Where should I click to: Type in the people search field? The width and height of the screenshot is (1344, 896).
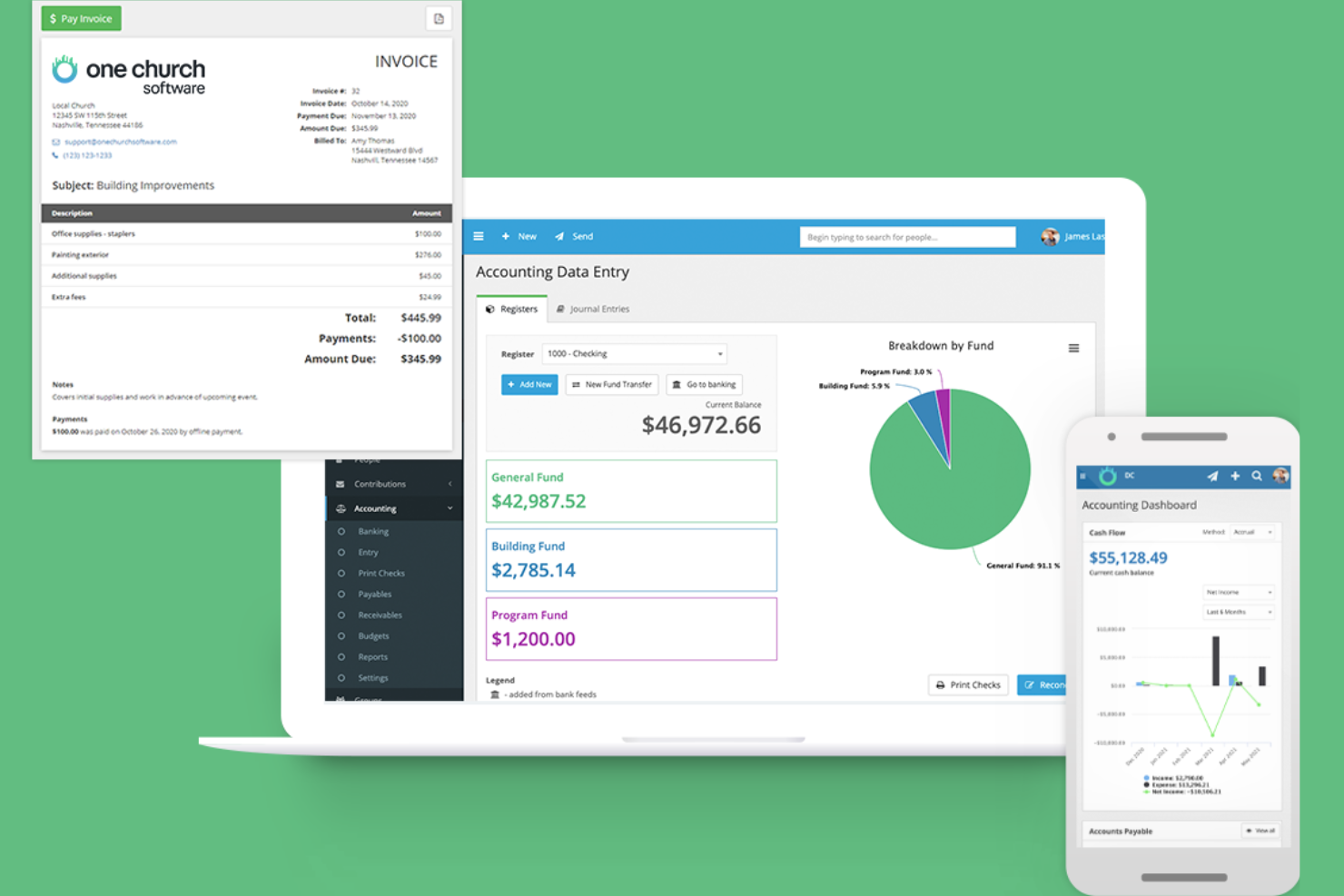[x=906, y=236]
